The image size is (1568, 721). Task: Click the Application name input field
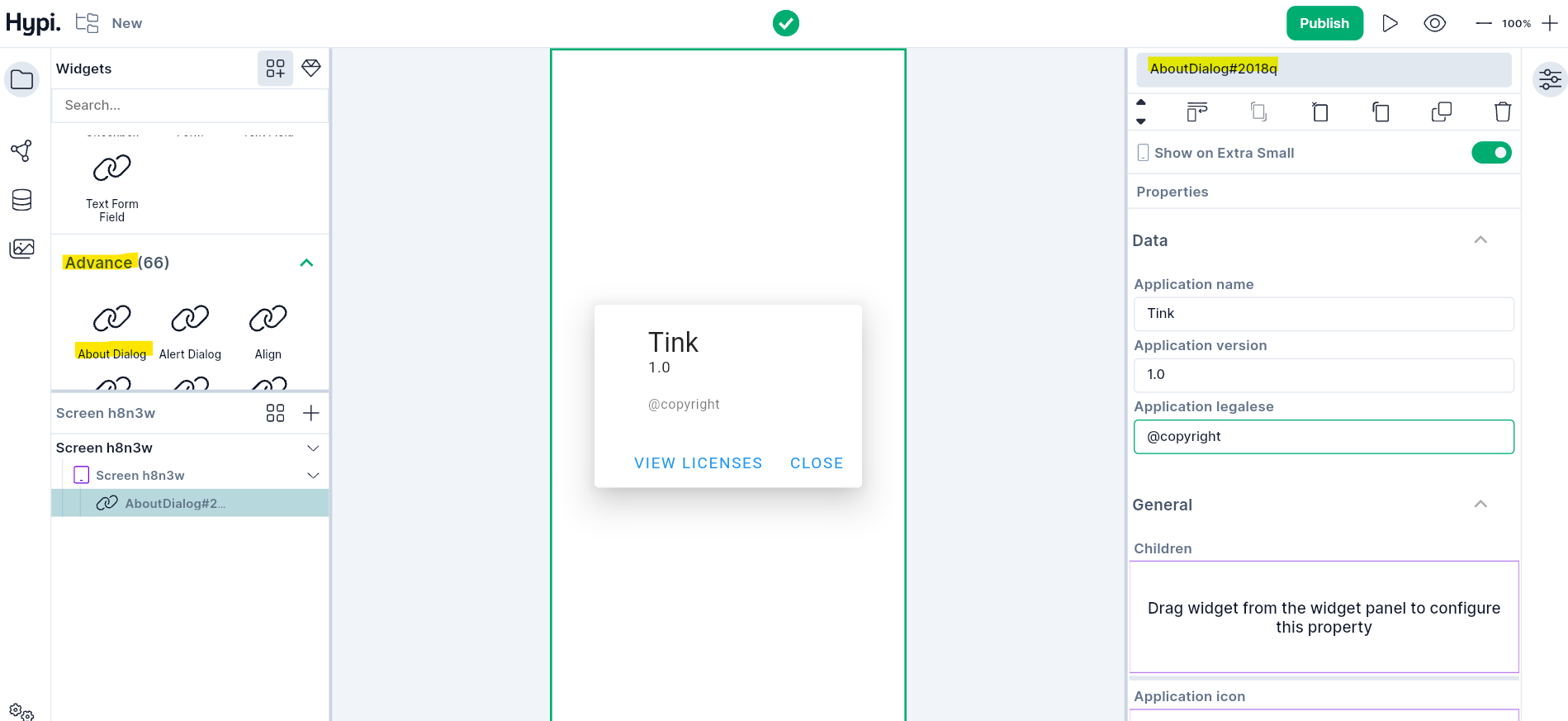tap(1323, 314)
